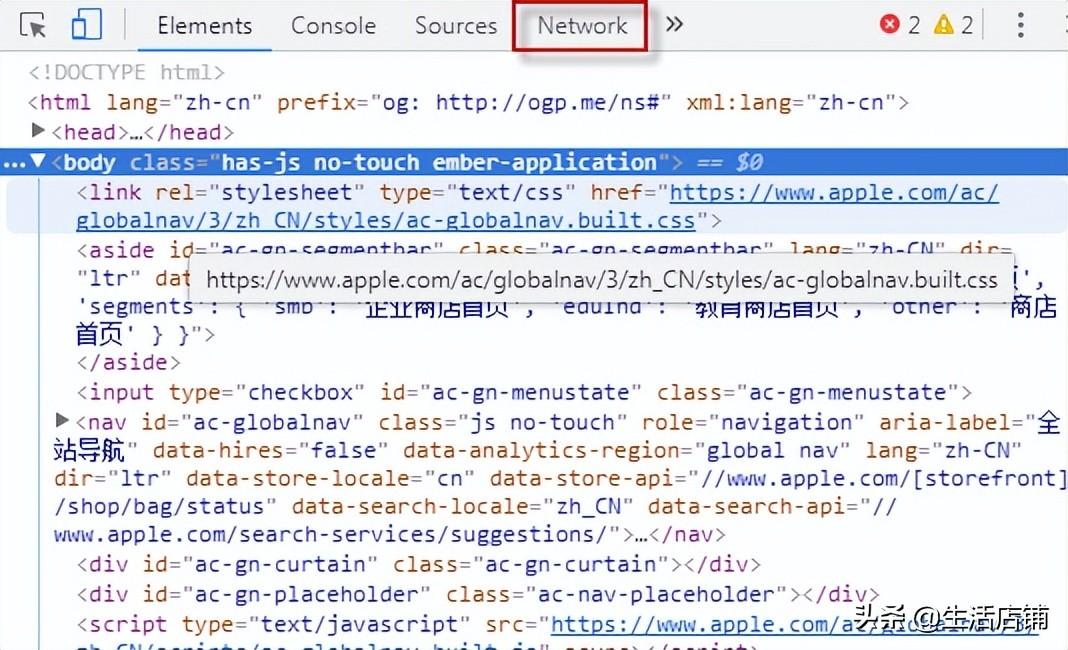
Task: Select the div ac-gn-placeholder row
Action: pos(477,595)
